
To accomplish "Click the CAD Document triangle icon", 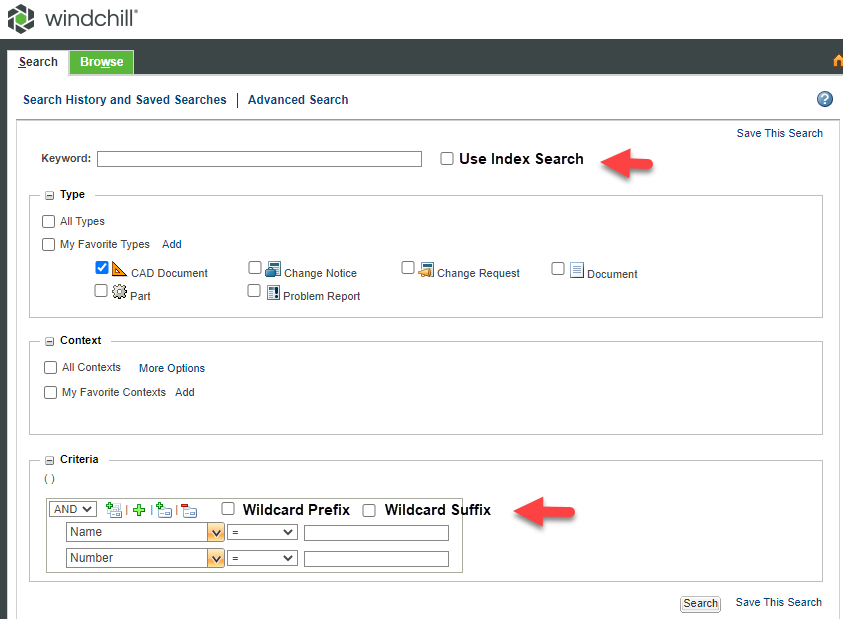I will pos(119,269).
